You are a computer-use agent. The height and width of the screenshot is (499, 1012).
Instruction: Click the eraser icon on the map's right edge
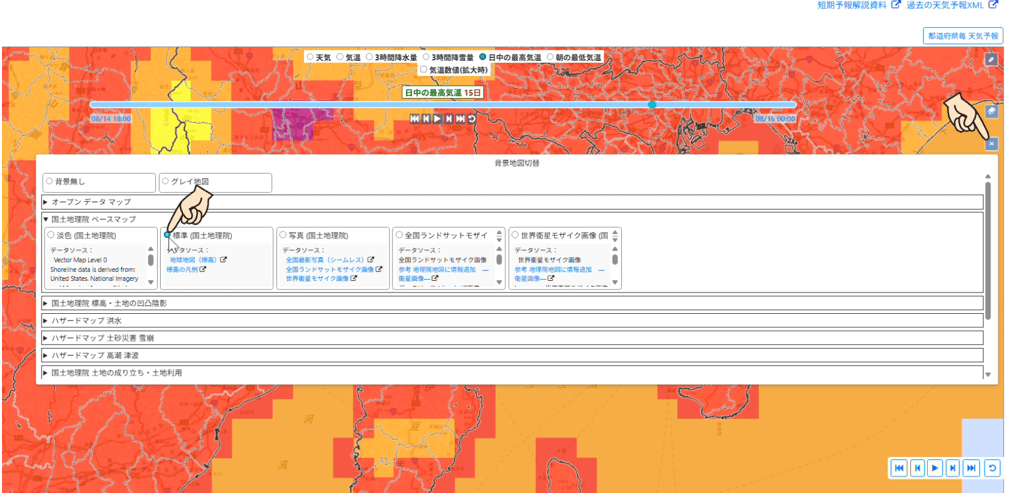coord(990,111)
